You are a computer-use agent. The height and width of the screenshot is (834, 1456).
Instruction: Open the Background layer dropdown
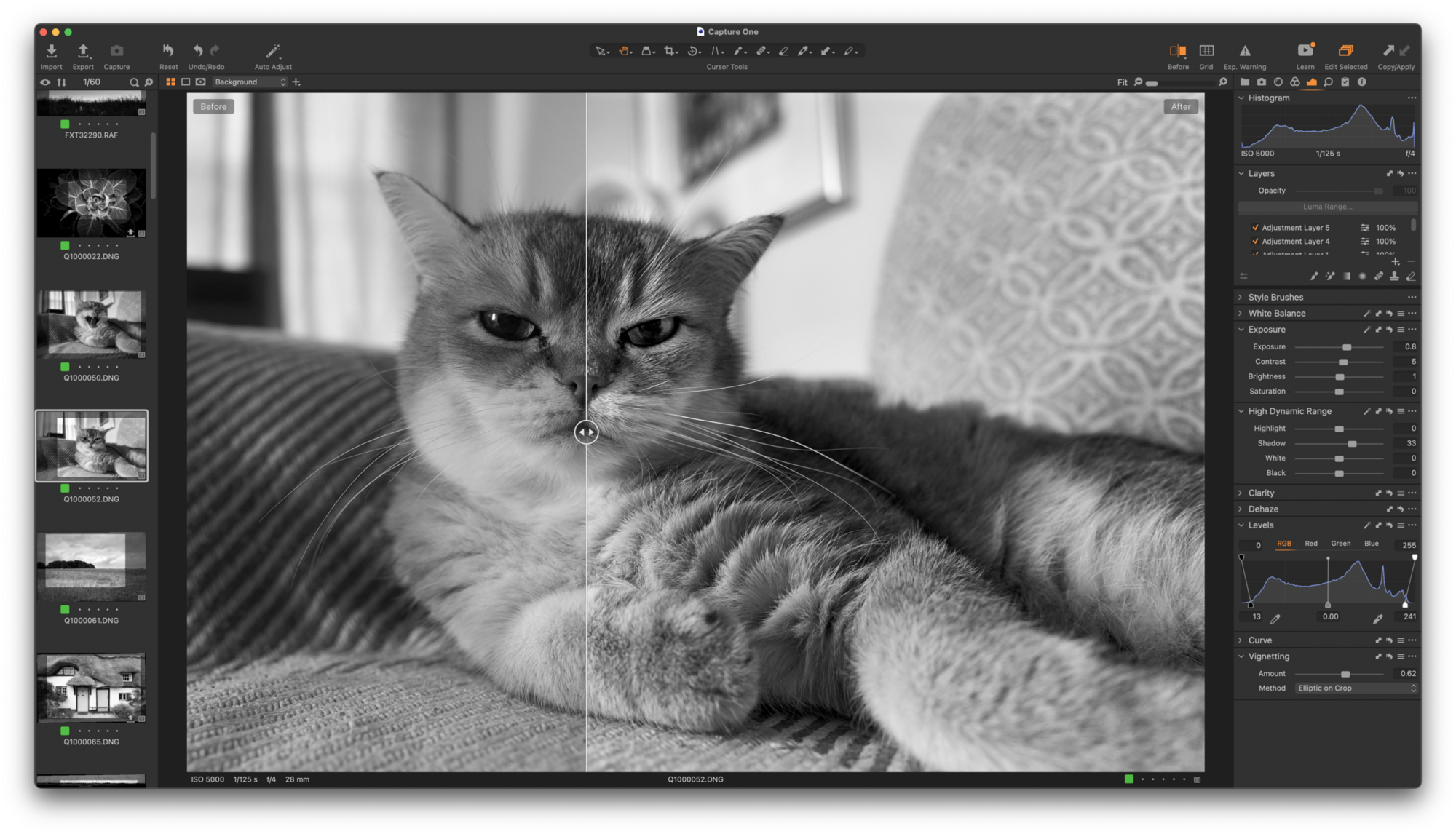click(x=250, y=82)
